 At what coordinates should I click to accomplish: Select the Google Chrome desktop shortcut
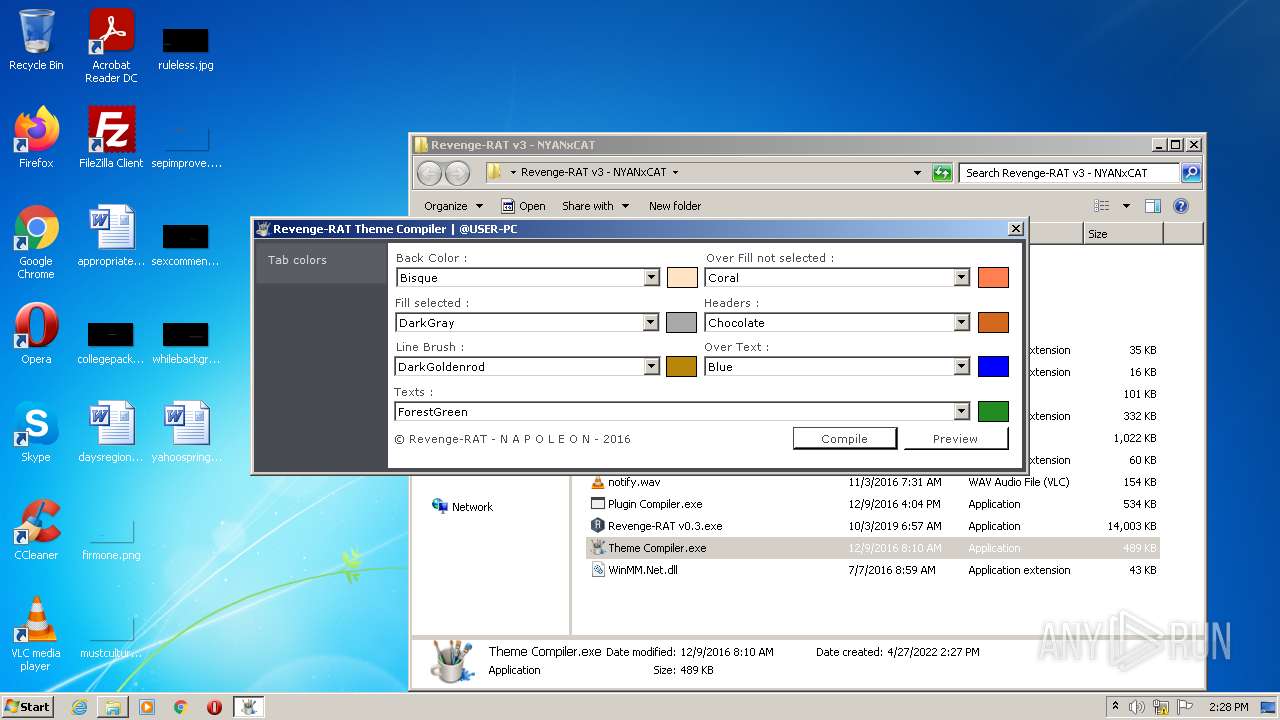[x=36, y=242]
